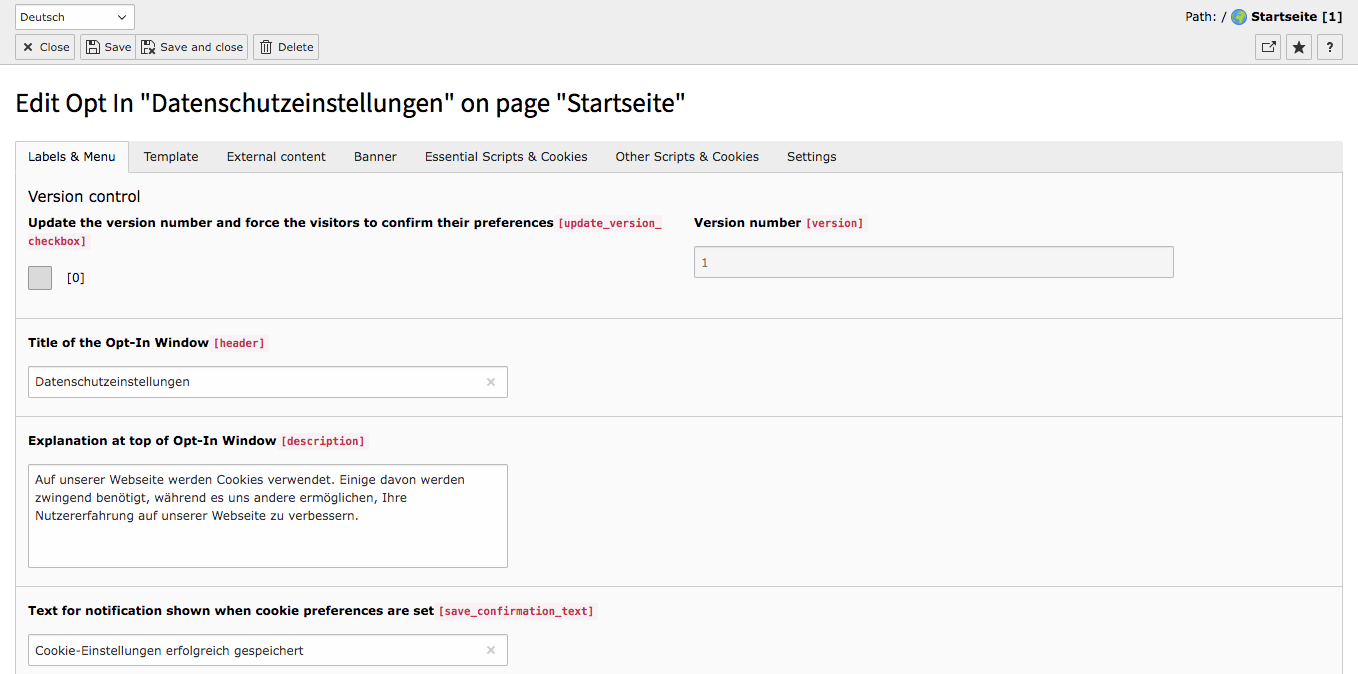Clear the Datenschutzeinstellungen title field
The width and height of the screenshot is (1358, 674).
pos(491,382)
